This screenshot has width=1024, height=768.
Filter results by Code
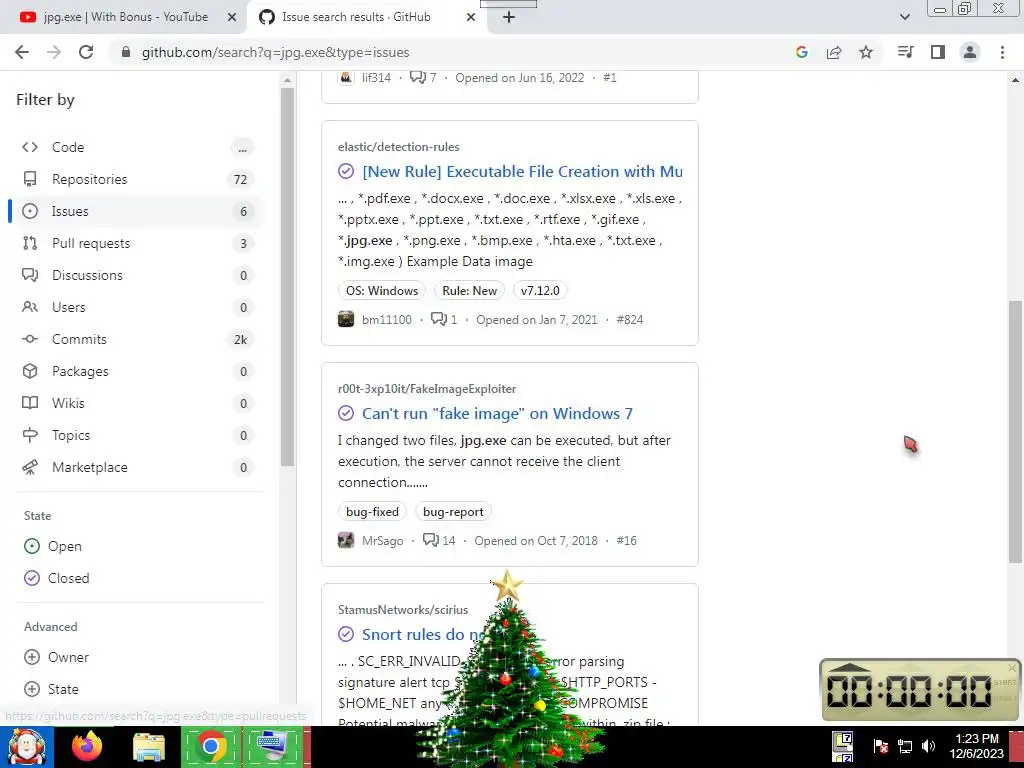(136, 147)
